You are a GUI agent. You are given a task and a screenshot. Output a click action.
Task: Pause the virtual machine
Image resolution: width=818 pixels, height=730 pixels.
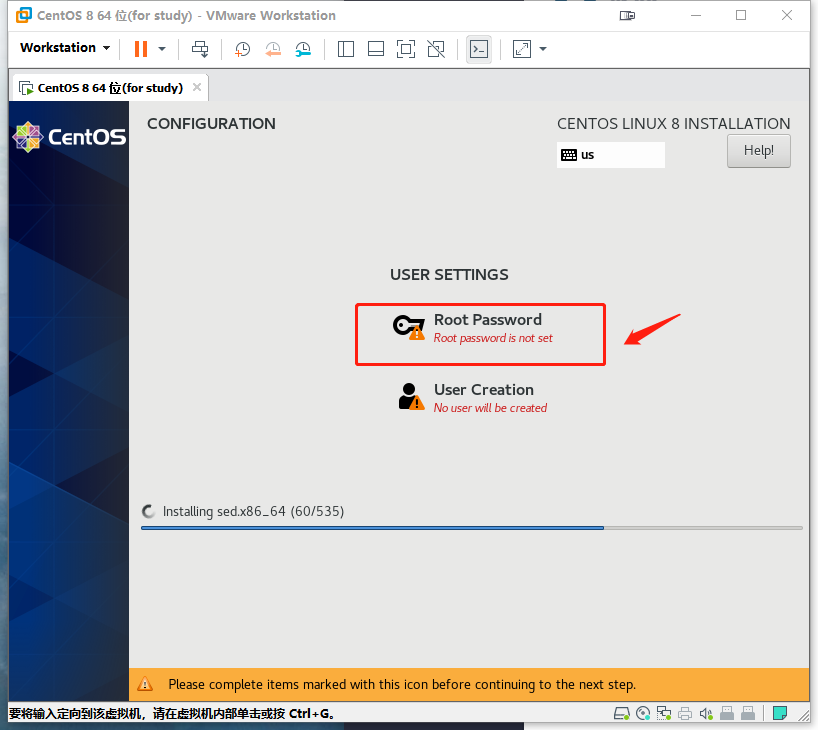(141, 49)
